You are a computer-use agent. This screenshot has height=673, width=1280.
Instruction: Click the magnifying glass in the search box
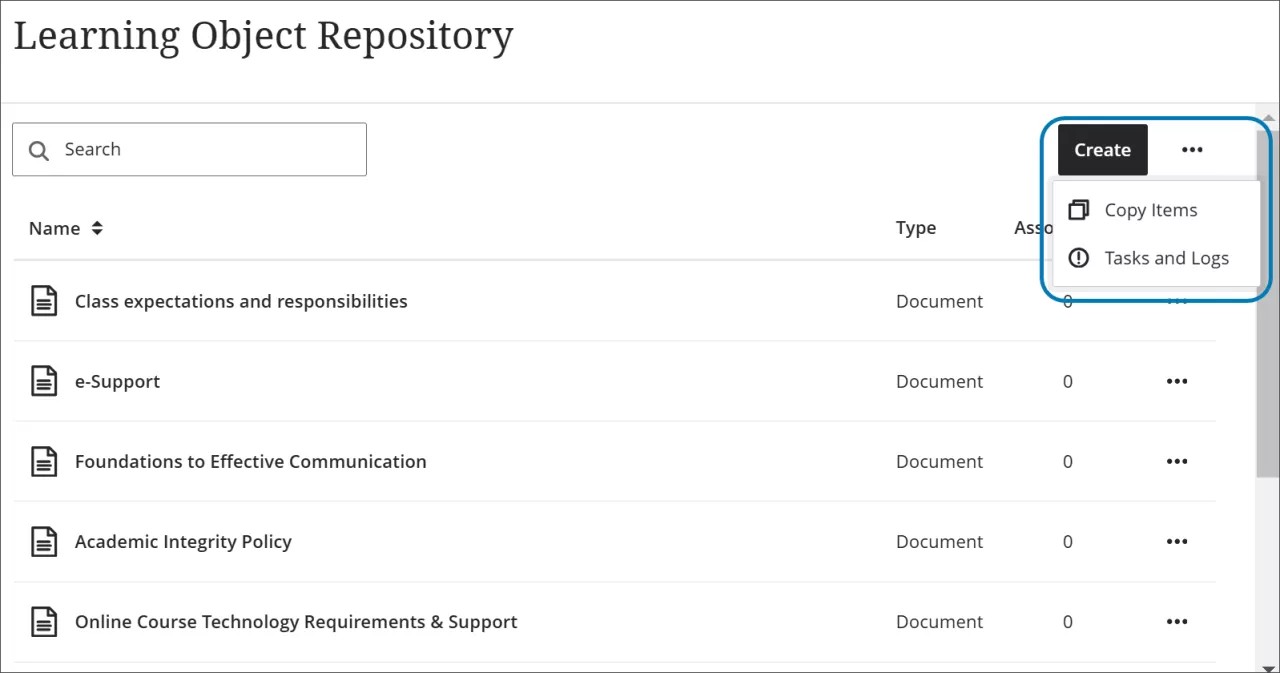[x=39, y=149]
